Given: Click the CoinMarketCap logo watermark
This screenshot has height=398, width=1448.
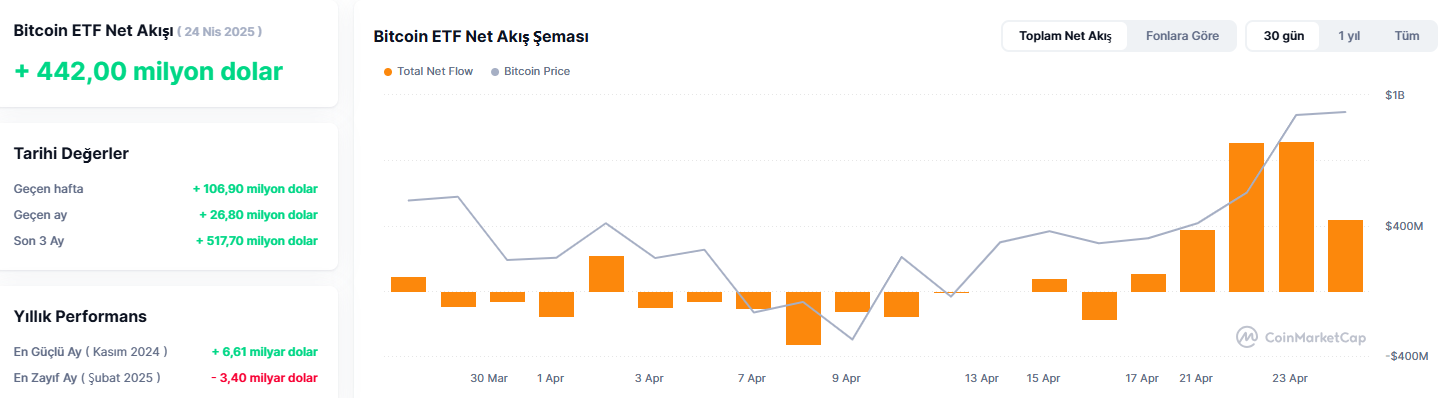Looking at the screenshot, I should (x=1300, y=338).
